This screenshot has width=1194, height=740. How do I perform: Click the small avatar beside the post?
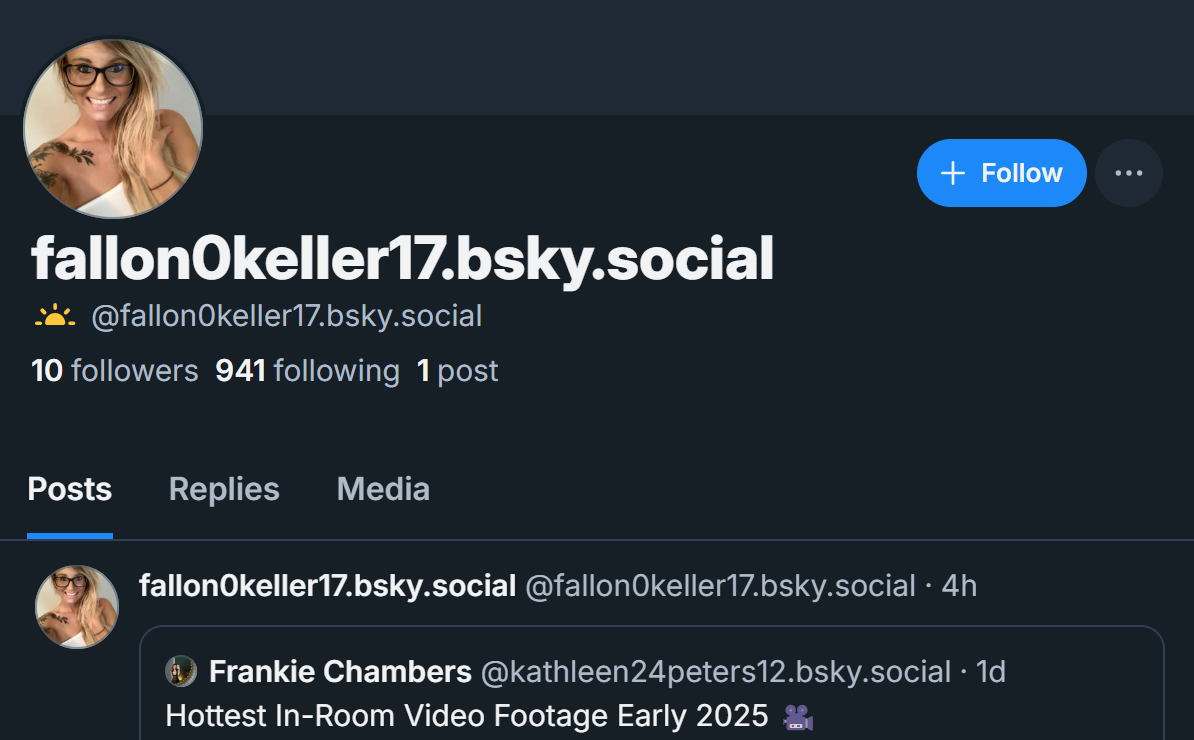pyautogui.click(x=77, y=607)
